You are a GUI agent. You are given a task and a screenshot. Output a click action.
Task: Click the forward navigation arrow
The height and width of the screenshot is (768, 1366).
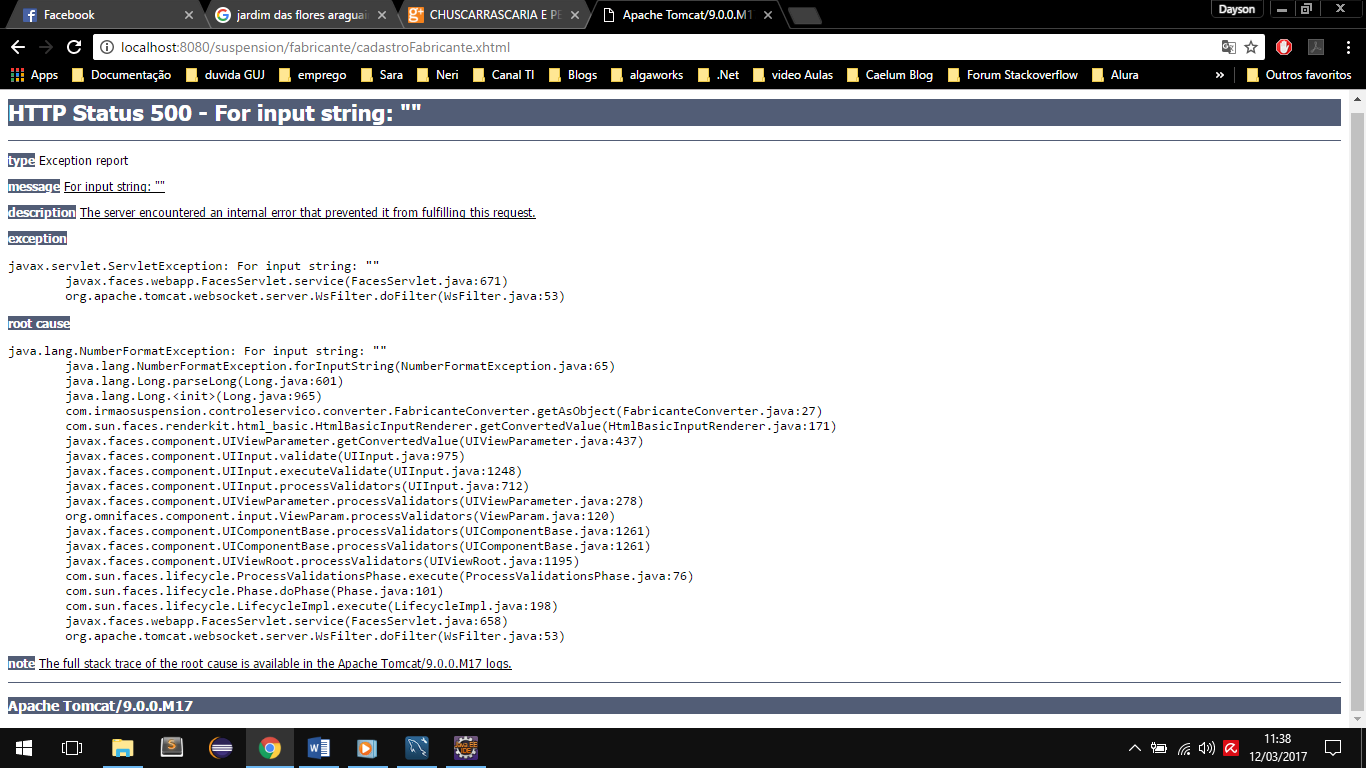click(x=46, y=47)
